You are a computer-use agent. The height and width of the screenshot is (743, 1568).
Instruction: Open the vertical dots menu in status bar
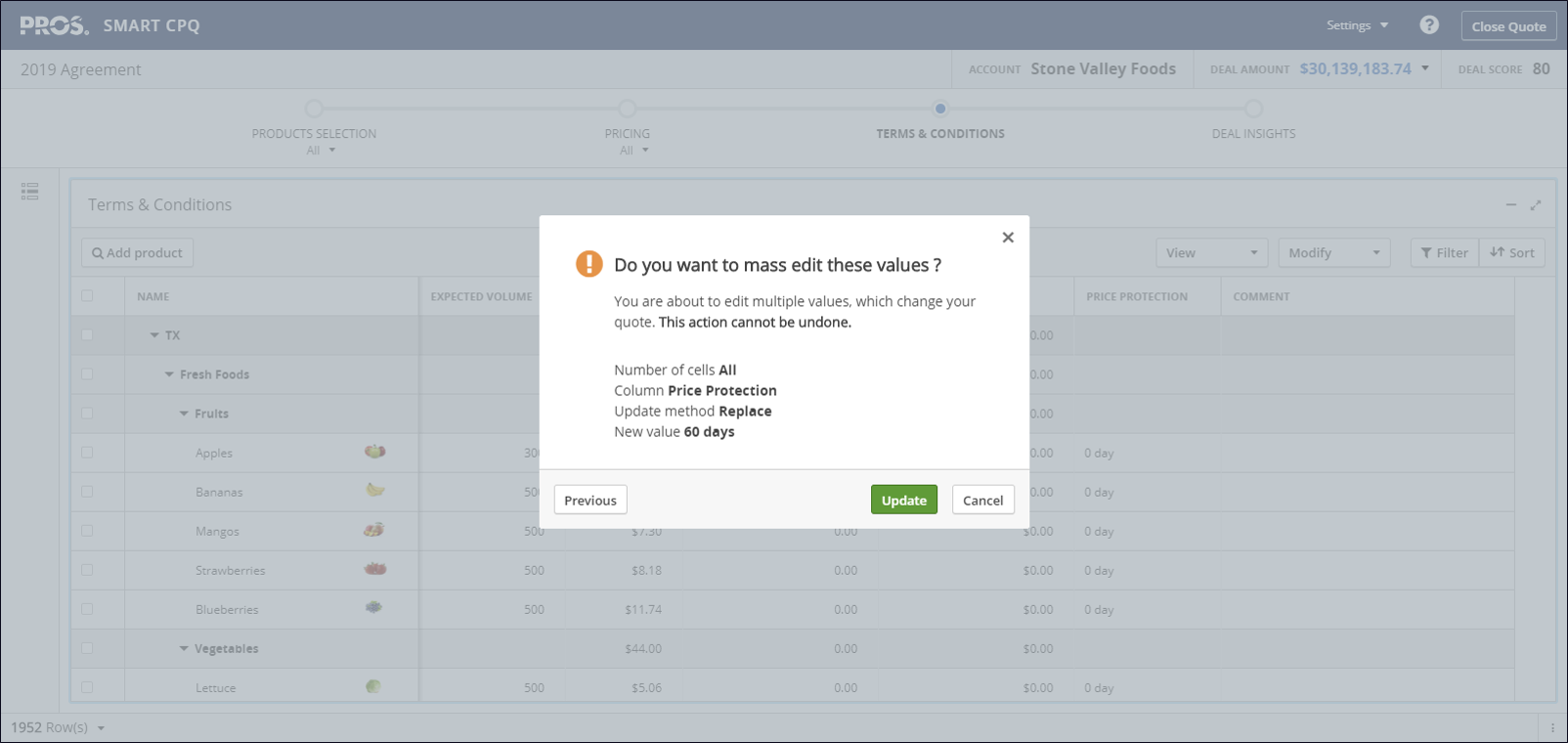pos(1552,727)
